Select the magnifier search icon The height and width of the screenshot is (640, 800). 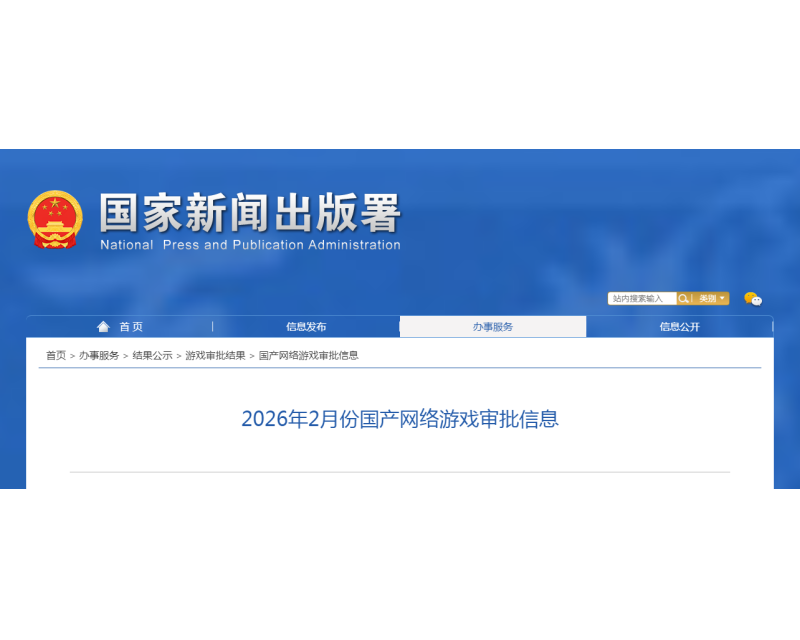[x=684, y=299]
